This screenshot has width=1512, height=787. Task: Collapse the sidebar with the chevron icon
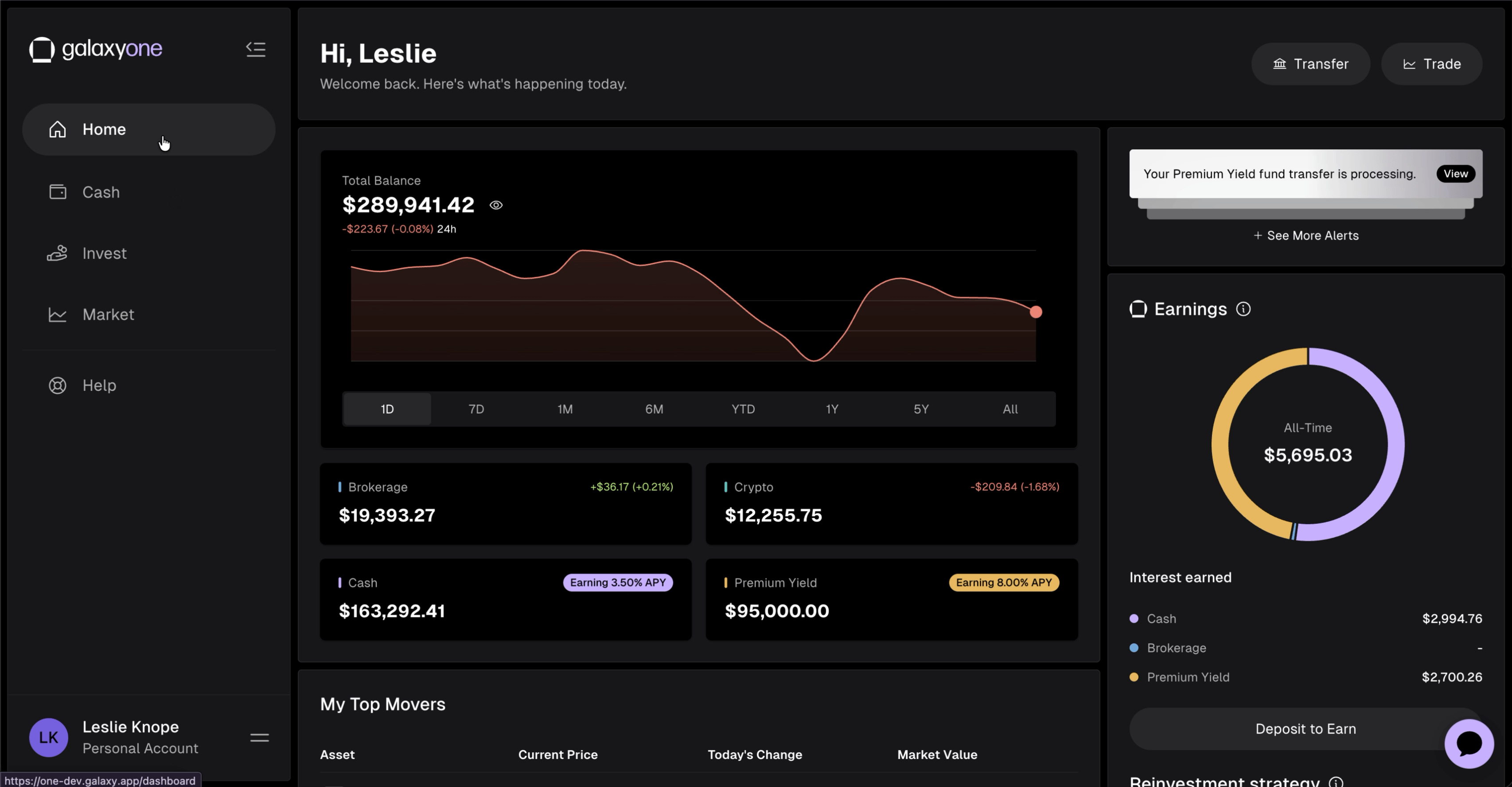[x=255, y=49]
